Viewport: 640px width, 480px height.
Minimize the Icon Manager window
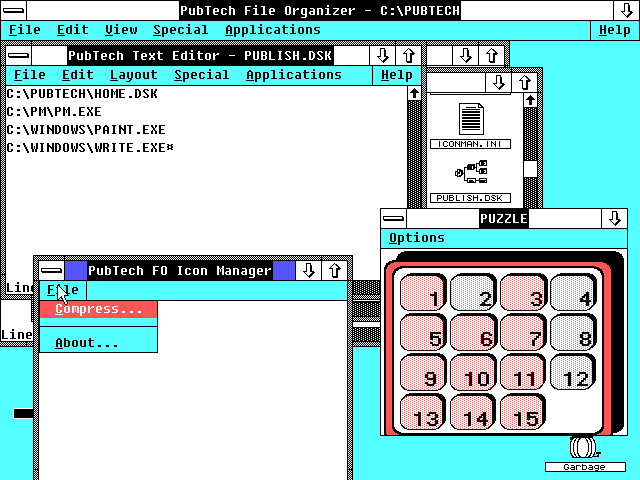tap(309, 271)
